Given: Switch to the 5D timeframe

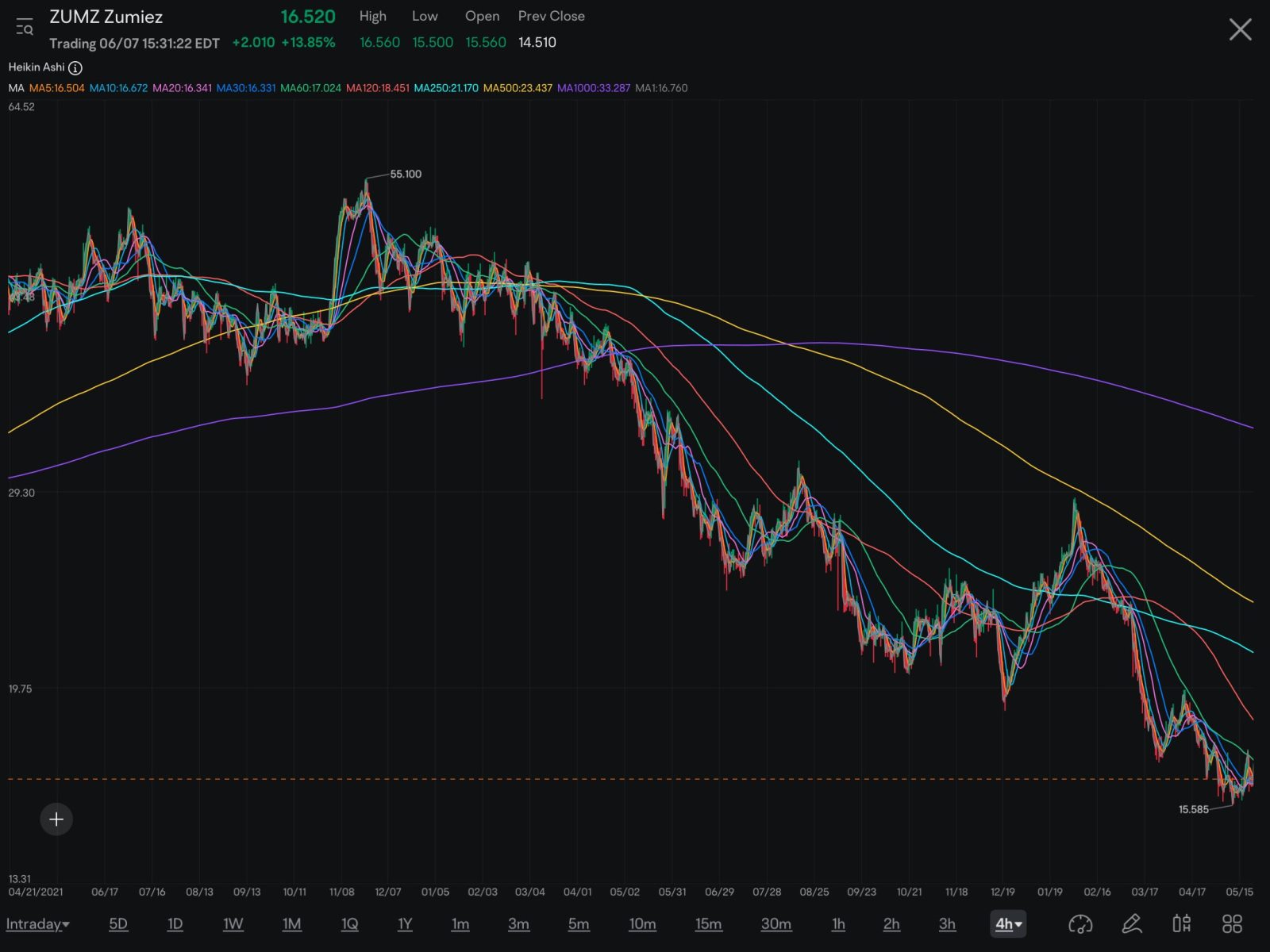Looking at the screenshot, I should pyautogui.click(x=118, y=924).
